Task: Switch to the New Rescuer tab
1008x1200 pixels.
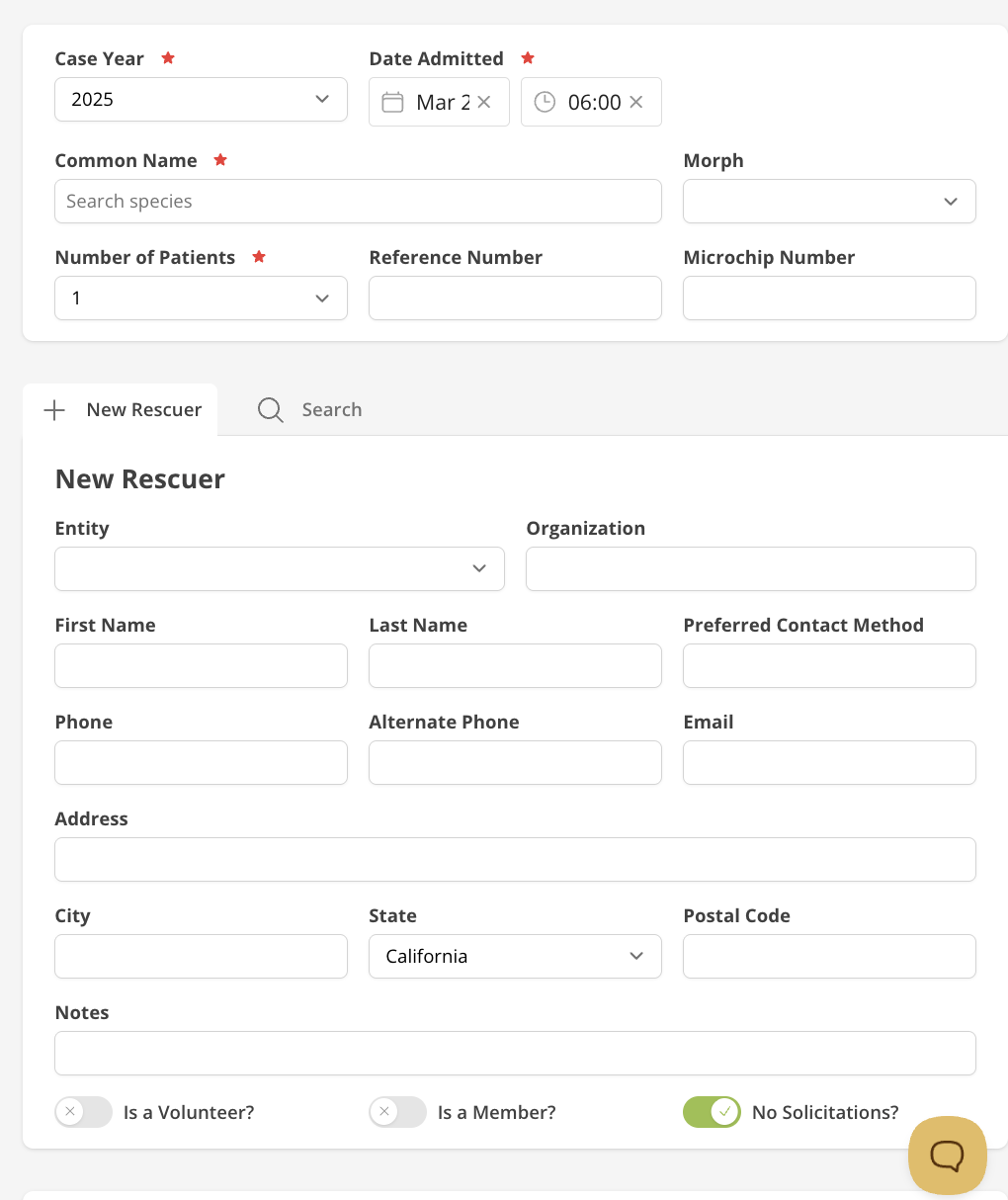Action: pyautogui.click(x=121, y=409)
